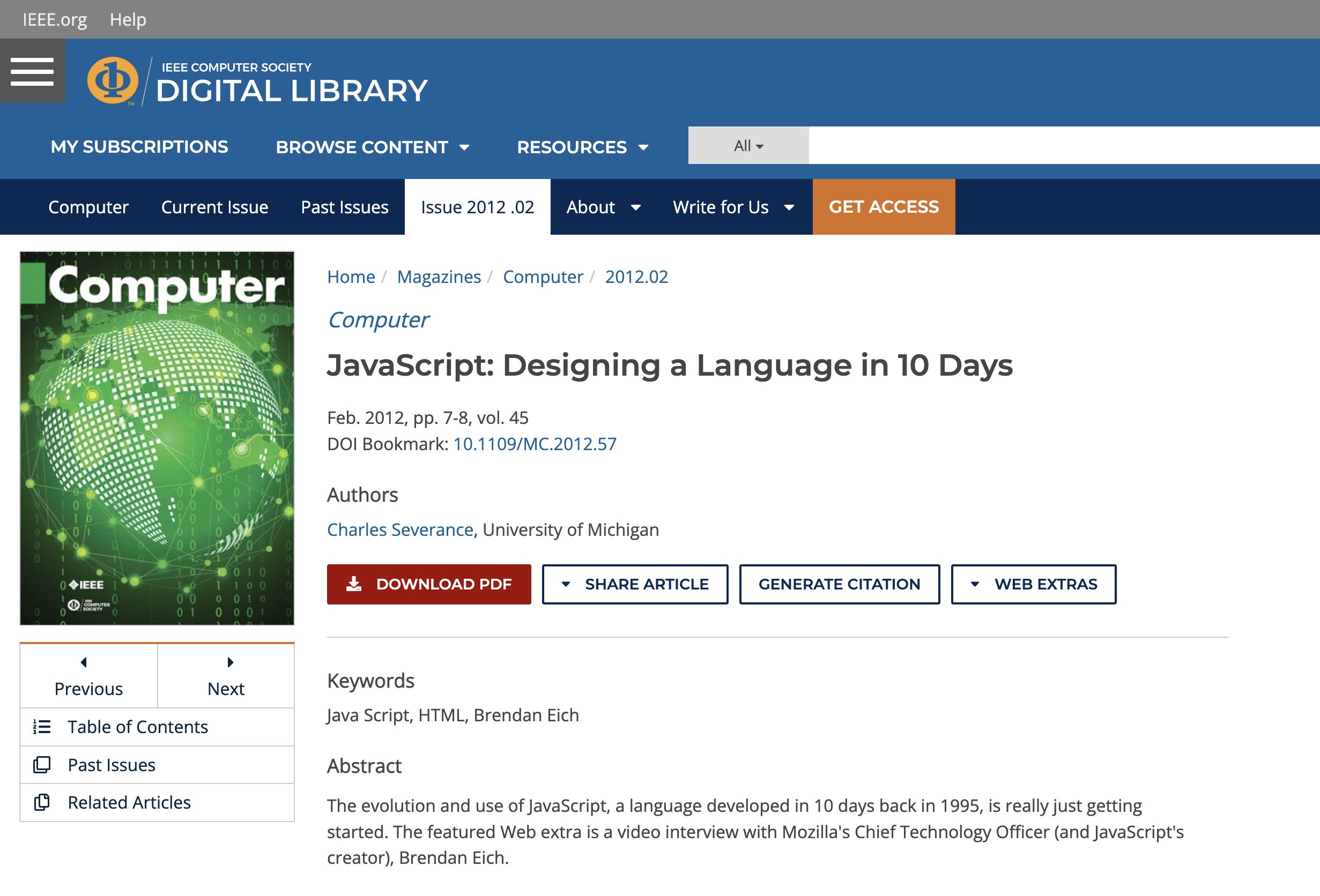Go to the previous article arrow
This screenshot has width=1320, height=896.
pyautogui.click(x=84, y=662)
